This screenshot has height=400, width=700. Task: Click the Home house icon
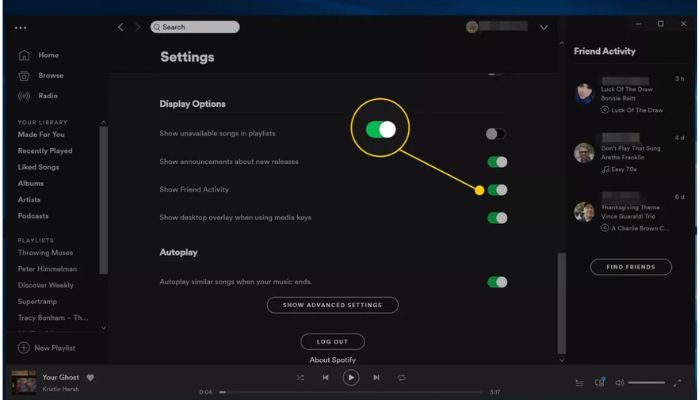[24, 55]
